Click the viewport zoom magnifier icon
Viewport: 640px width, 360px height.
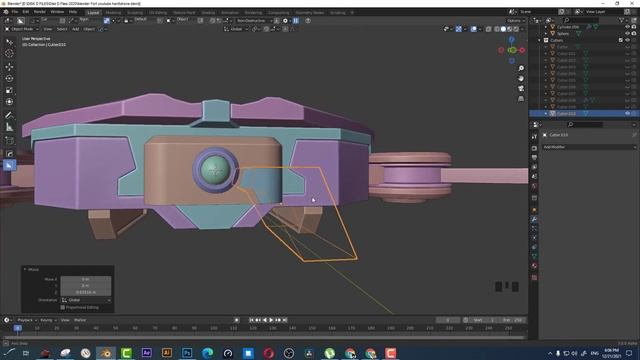[x=521, y=68]
